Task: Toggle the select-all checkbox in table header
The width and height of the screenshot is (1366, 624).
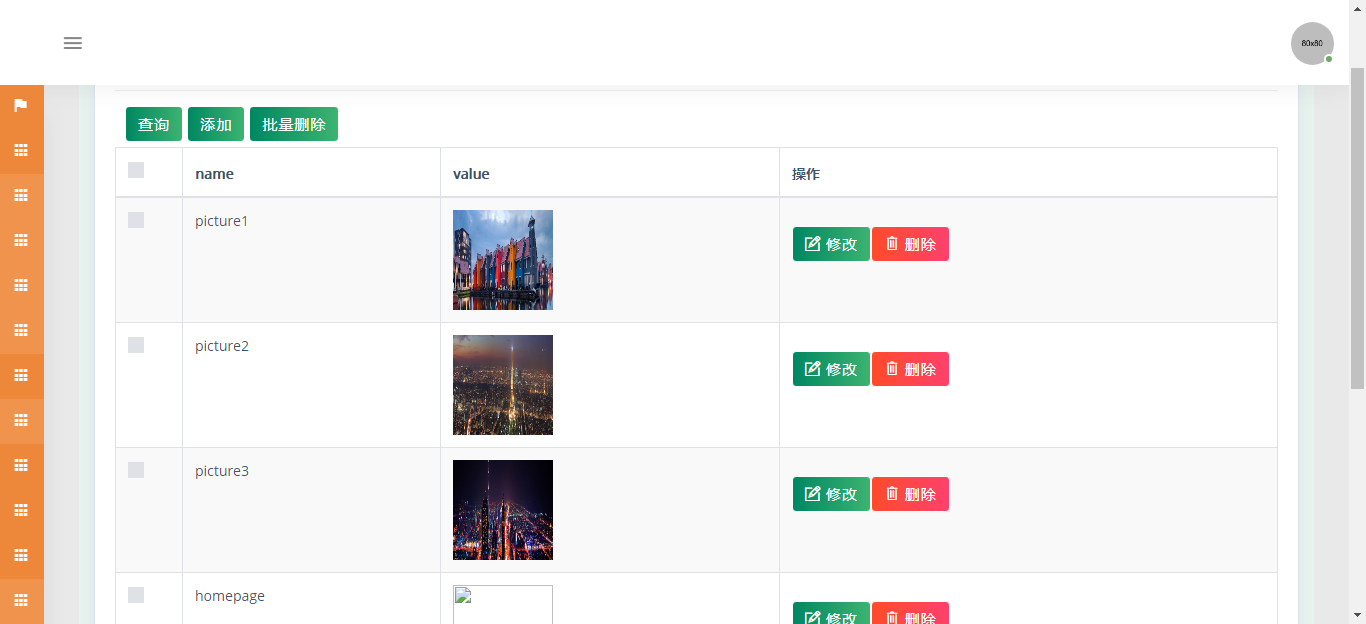Action: [x=136, y=170]
